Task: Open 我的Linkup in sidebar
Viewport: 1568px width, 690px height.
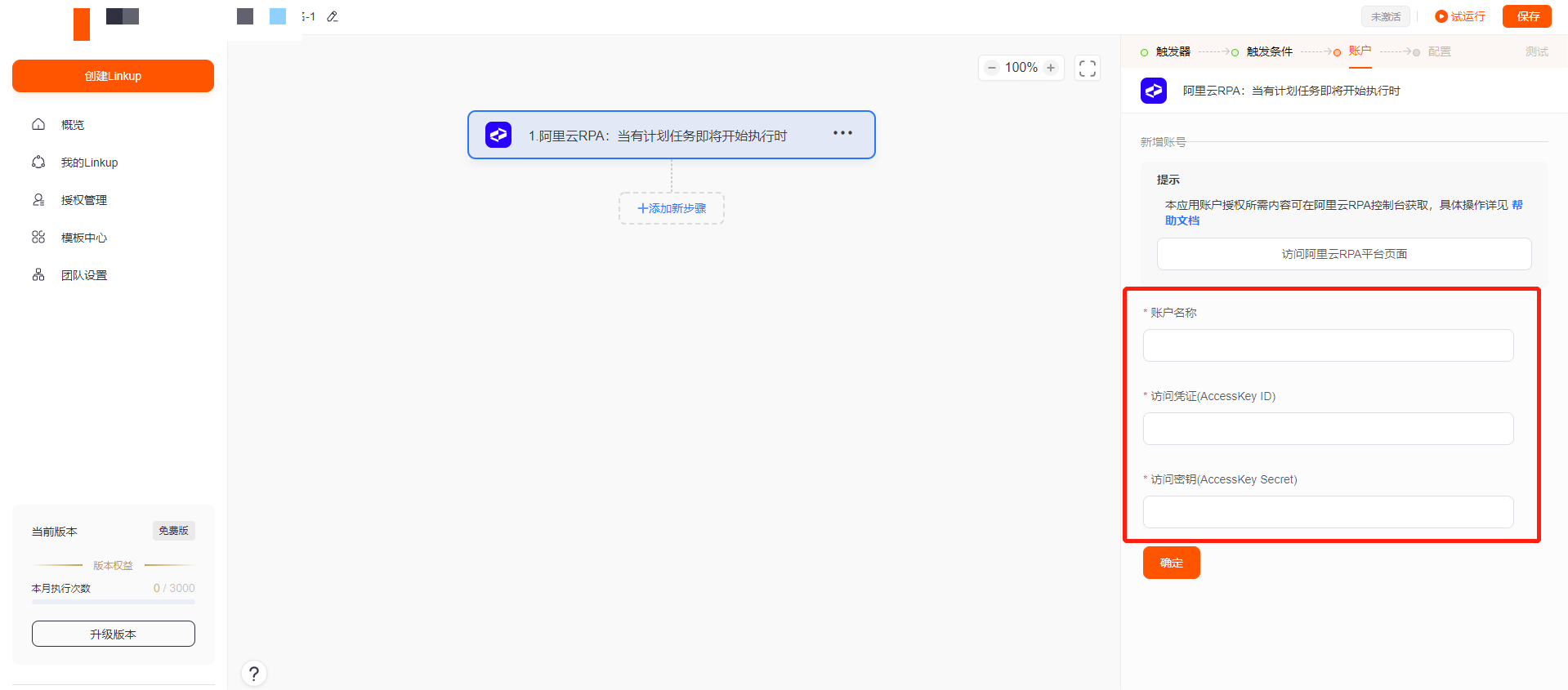Action: [x=89, y=162]
